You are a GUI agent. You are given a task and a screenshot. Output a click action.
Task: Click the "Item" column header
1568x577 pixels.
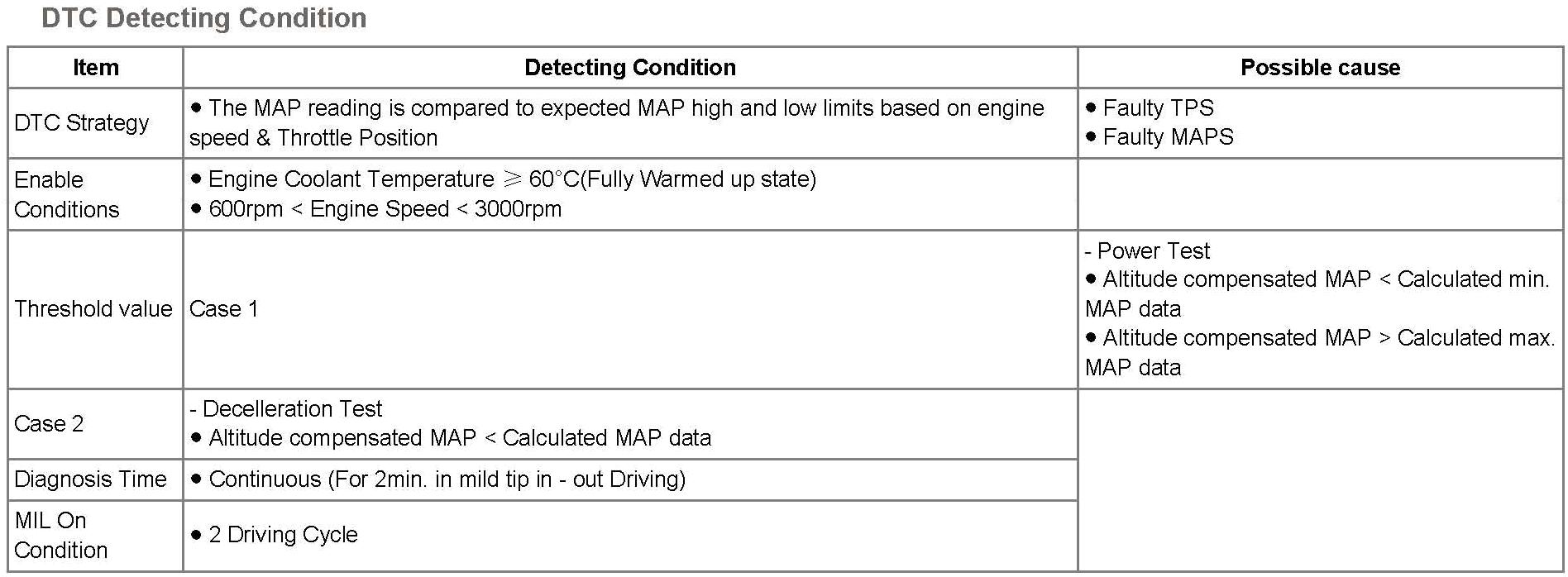[95, 68]
